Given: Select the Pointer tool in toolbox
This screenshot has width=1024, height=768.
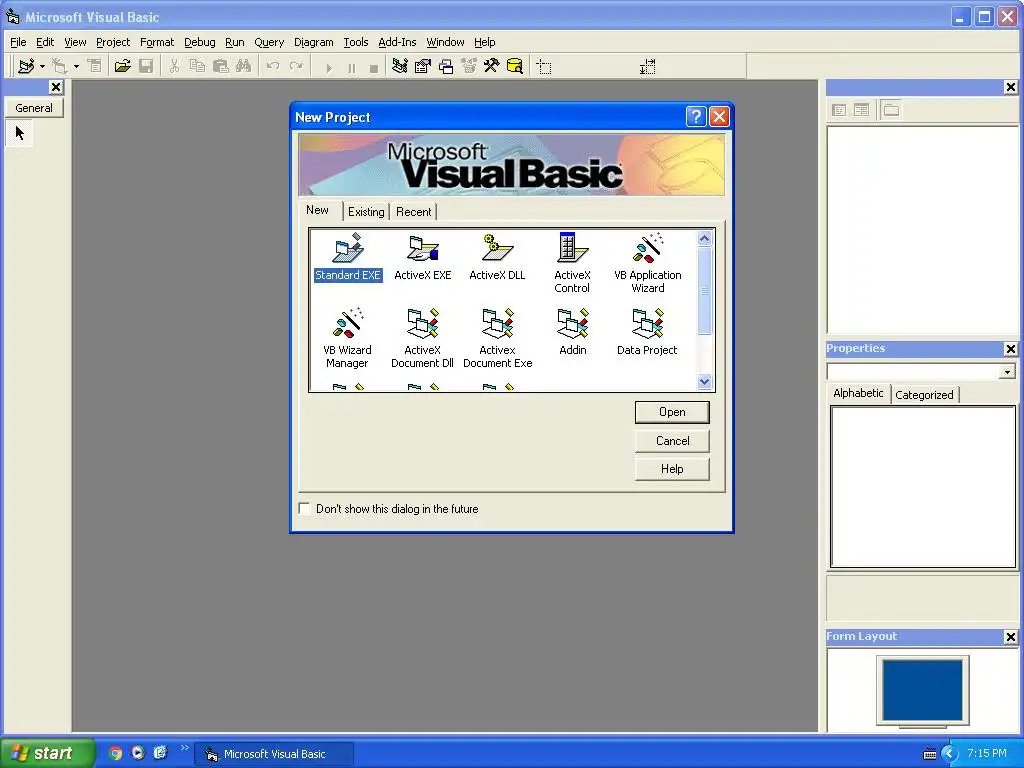Looking at the screenshot, I should pyautogui.click(x=20, y=133).
